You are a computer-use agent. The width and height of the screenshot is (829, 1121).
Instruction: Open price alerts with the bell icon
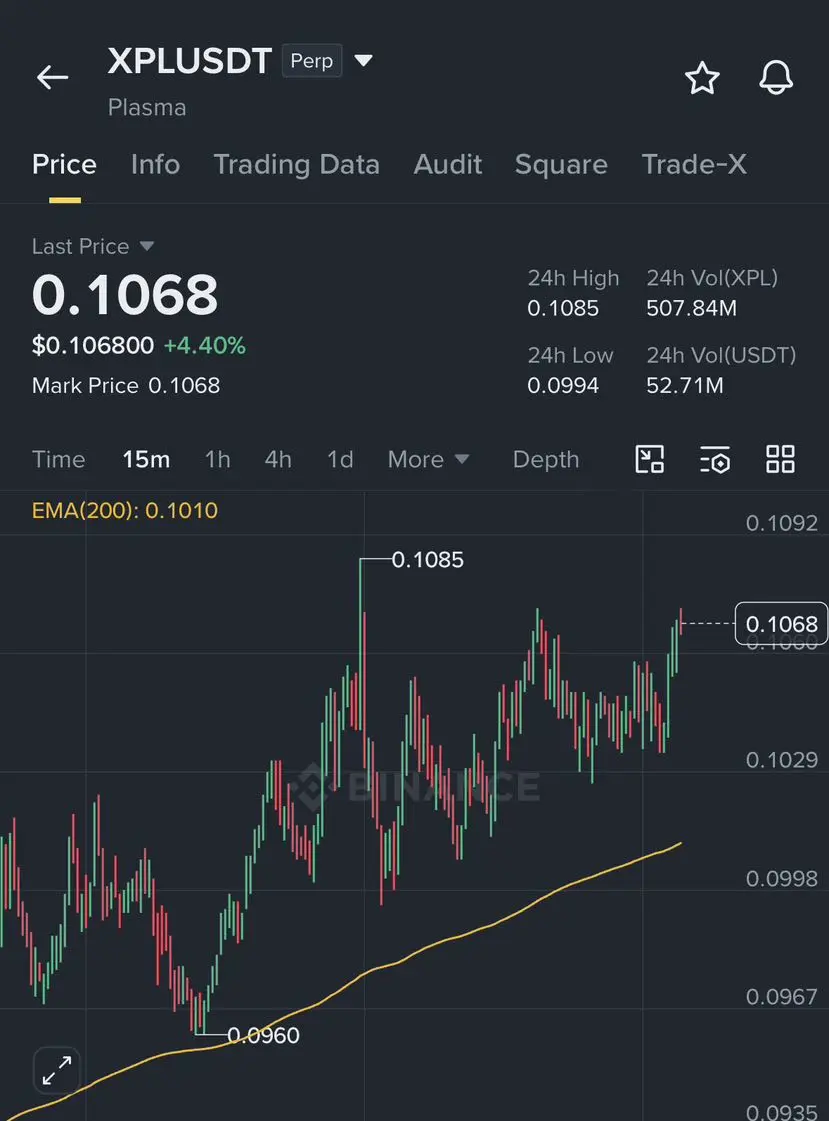click(x=775, y=77)
